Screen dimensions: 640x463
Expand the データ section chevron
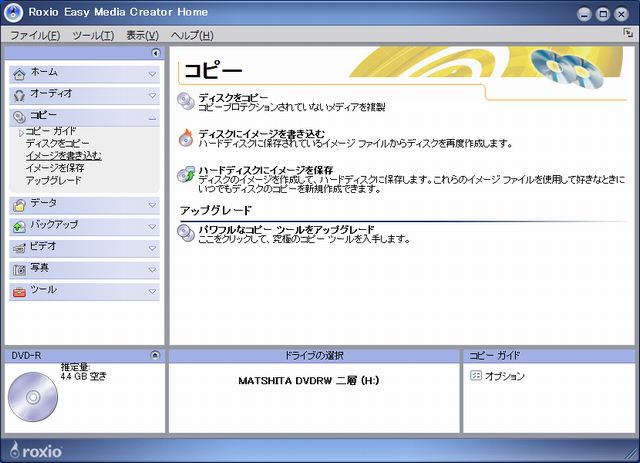(152, 205)
